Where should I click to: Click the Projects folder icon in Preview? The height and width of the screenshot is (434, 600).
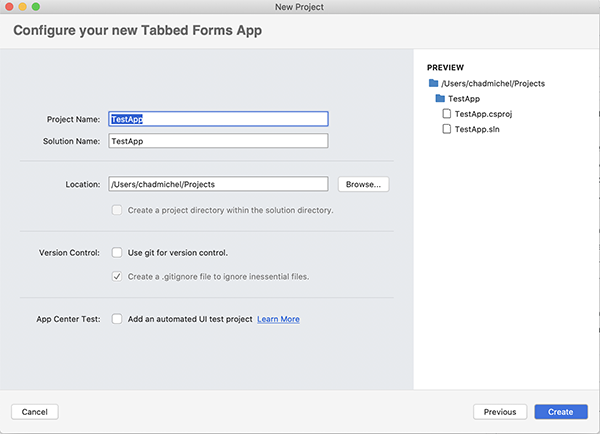(x=433, y=83)
